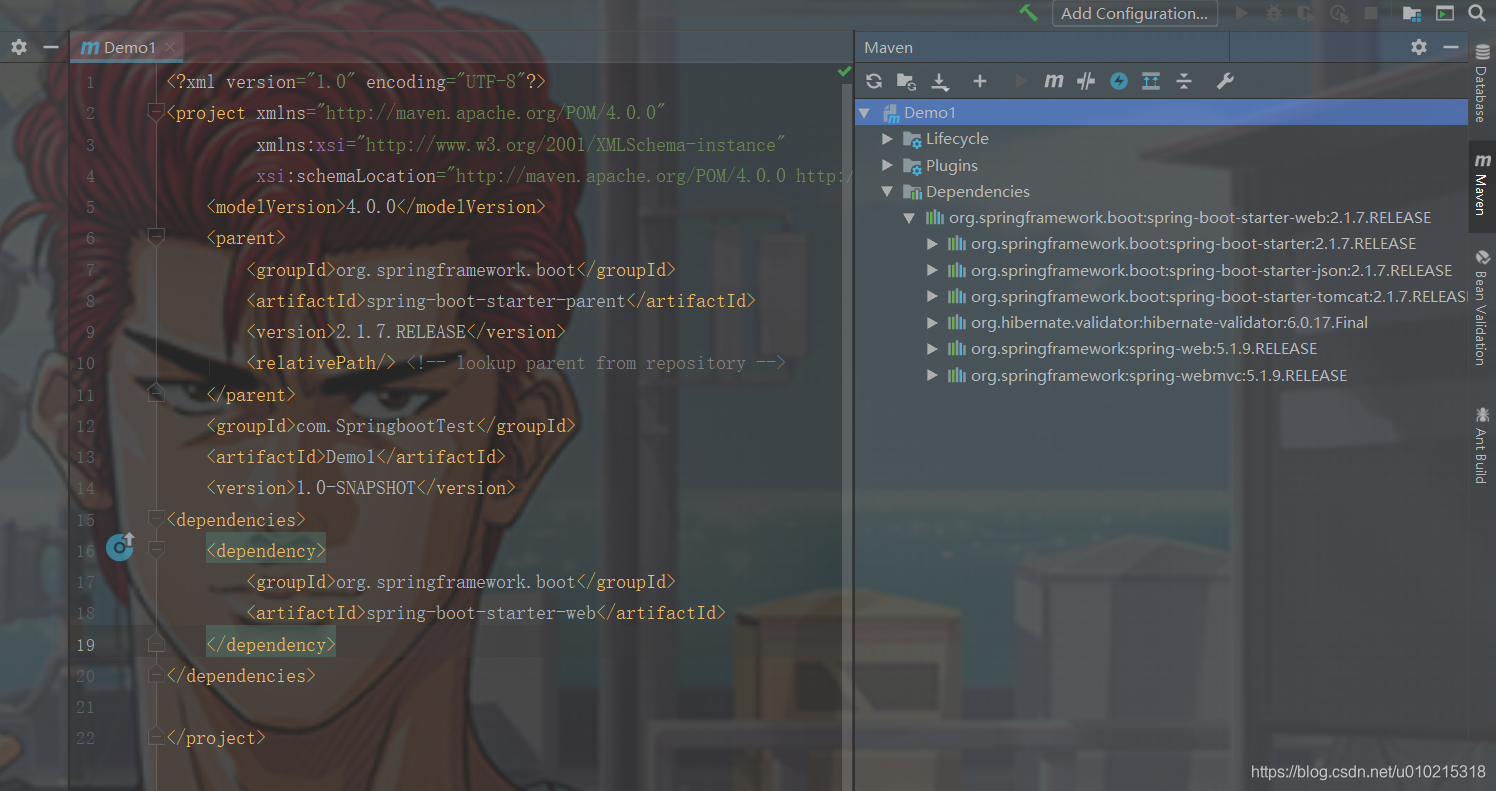The width and height of the screenshot is (1496, 791).
Task: Click the Run play icon in top toolbar
Action: 1242,13
